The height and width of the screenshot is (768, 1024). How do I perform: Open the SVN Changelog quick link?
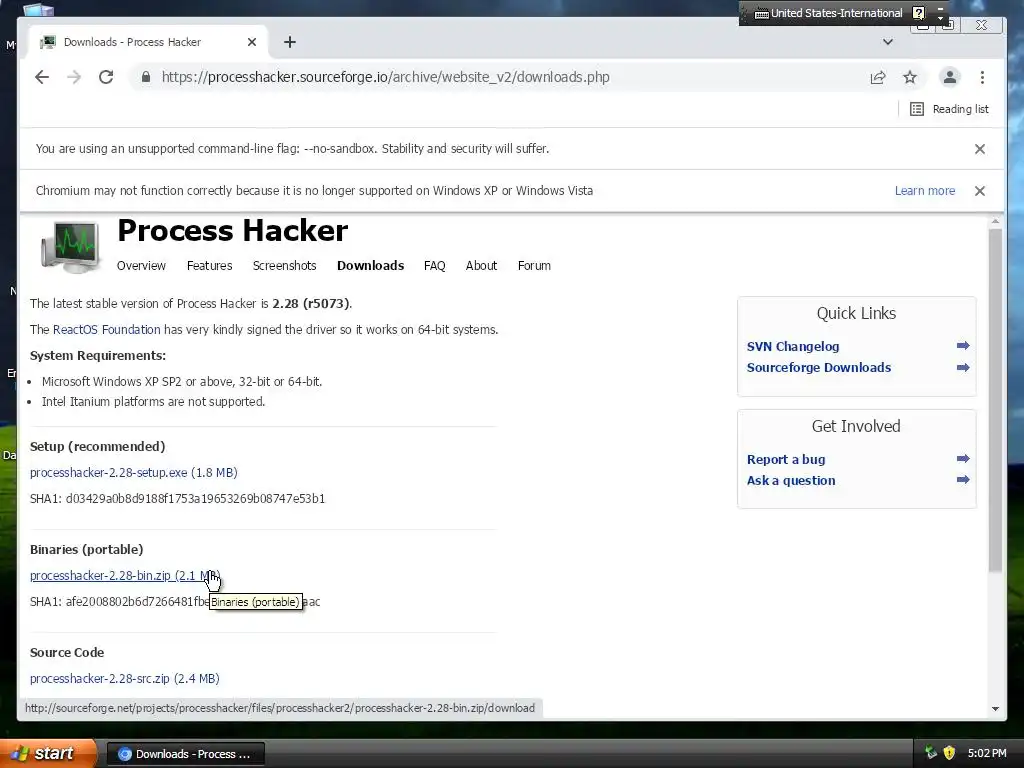tap(793, 347)
